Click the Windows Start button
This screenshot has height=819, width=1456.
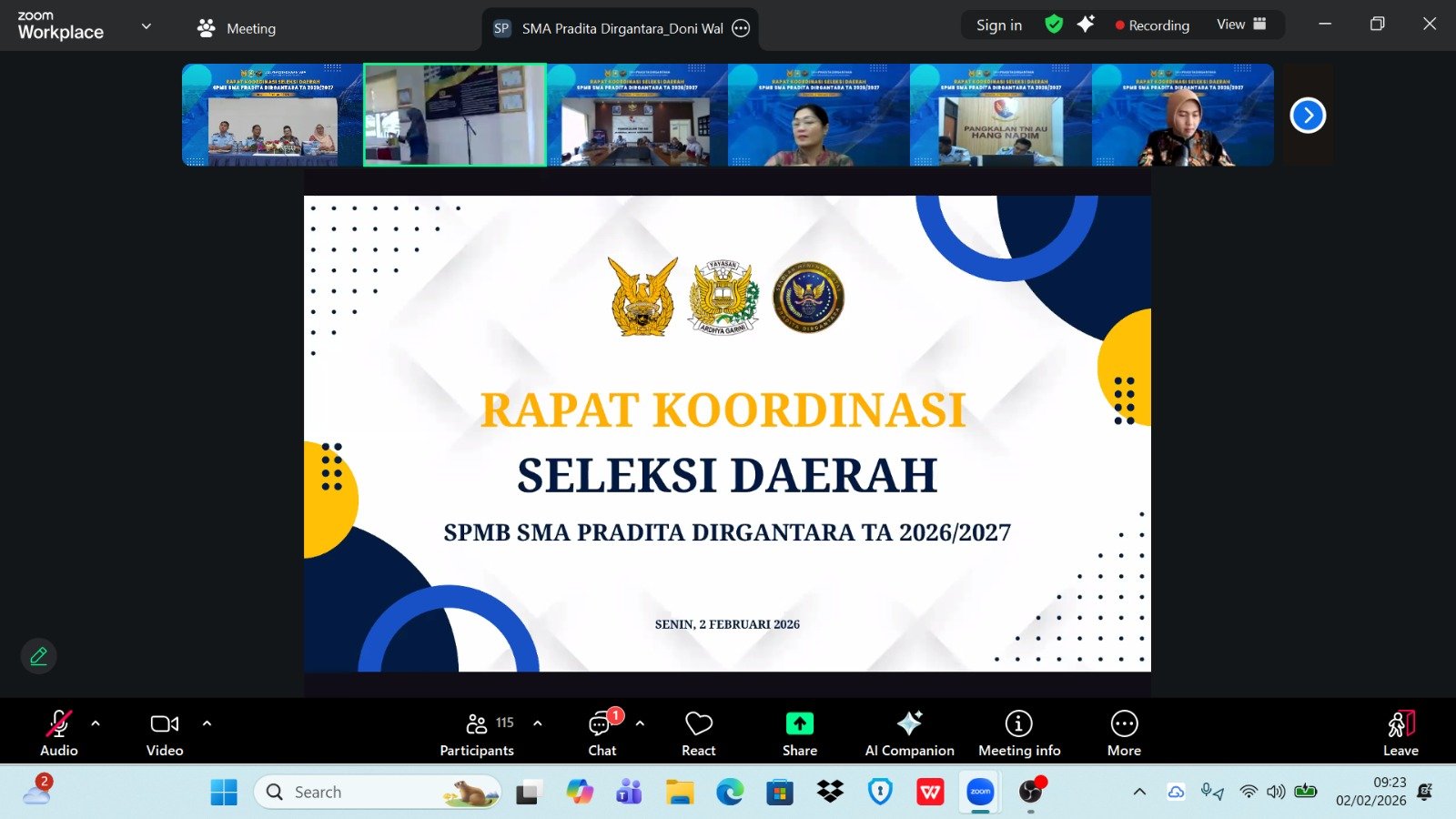(224, 793)
